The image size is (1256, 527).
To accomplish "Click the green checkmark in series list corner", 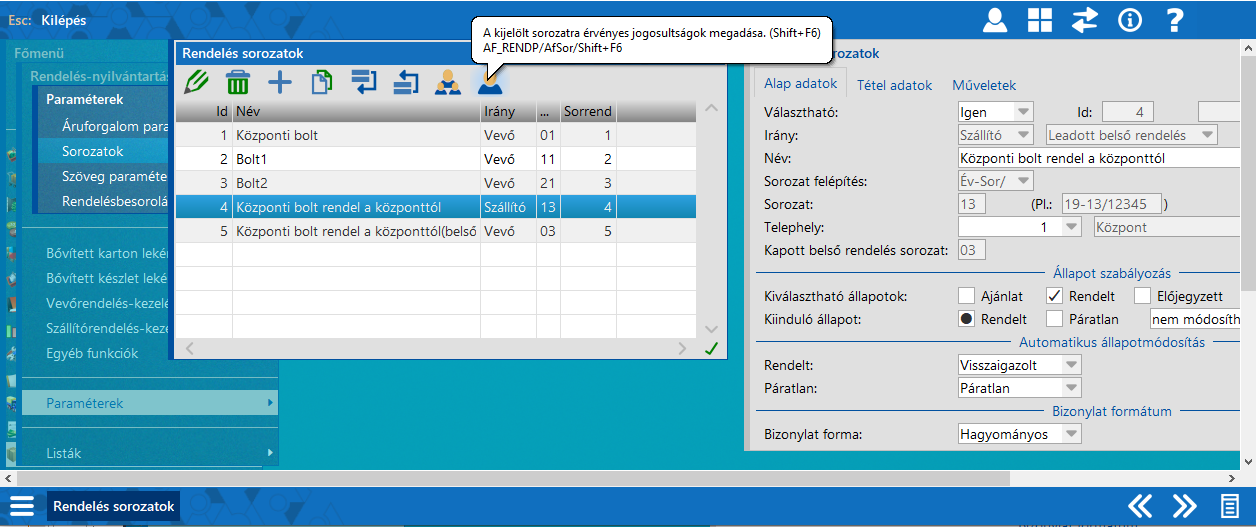I will pos(711,348).
